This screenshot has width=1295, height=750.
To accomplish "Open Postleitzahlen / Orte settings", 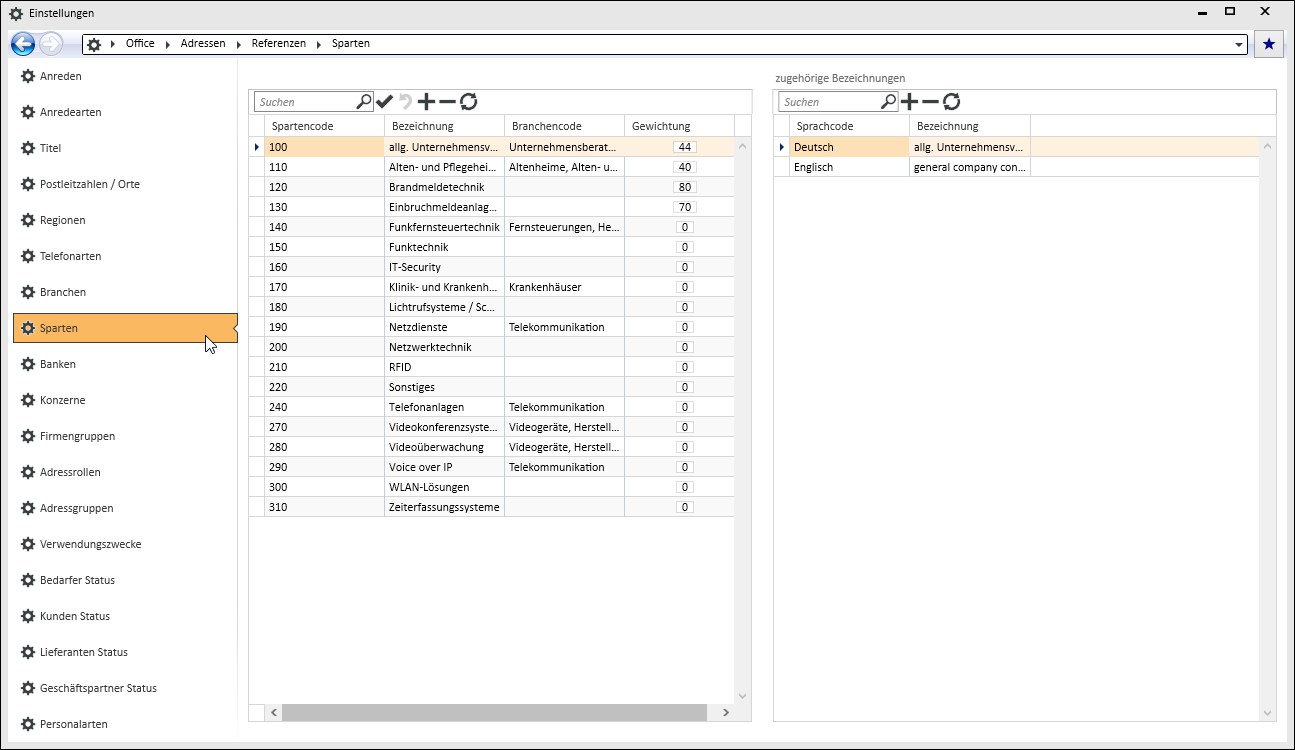I will tap(125, 184).
